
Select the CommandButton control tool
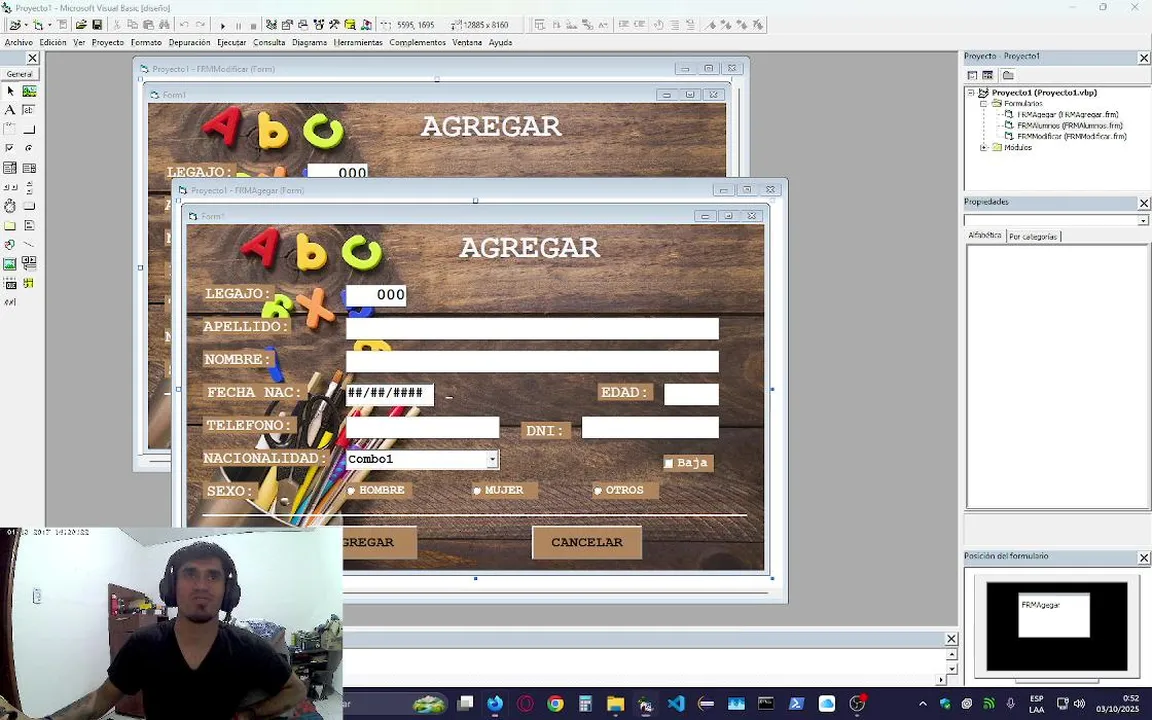pos(29,129)
